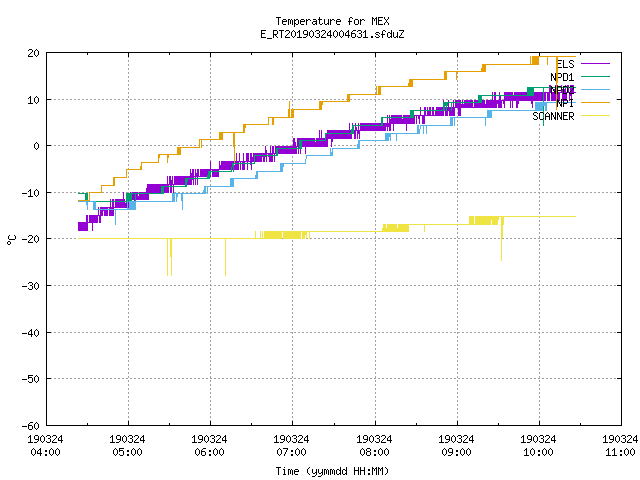Viewport: 640px width, 480px height.
Task: Click the x-axis tick label 04:00
Action: 45,452
